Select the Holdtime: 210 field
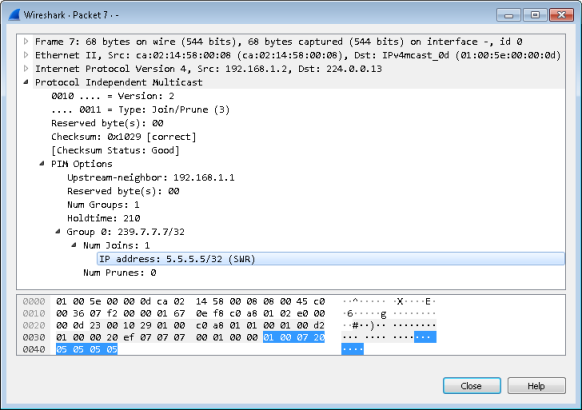Image resolution: width=582 pixels, height=410 pixels. (x=104, y=218)
